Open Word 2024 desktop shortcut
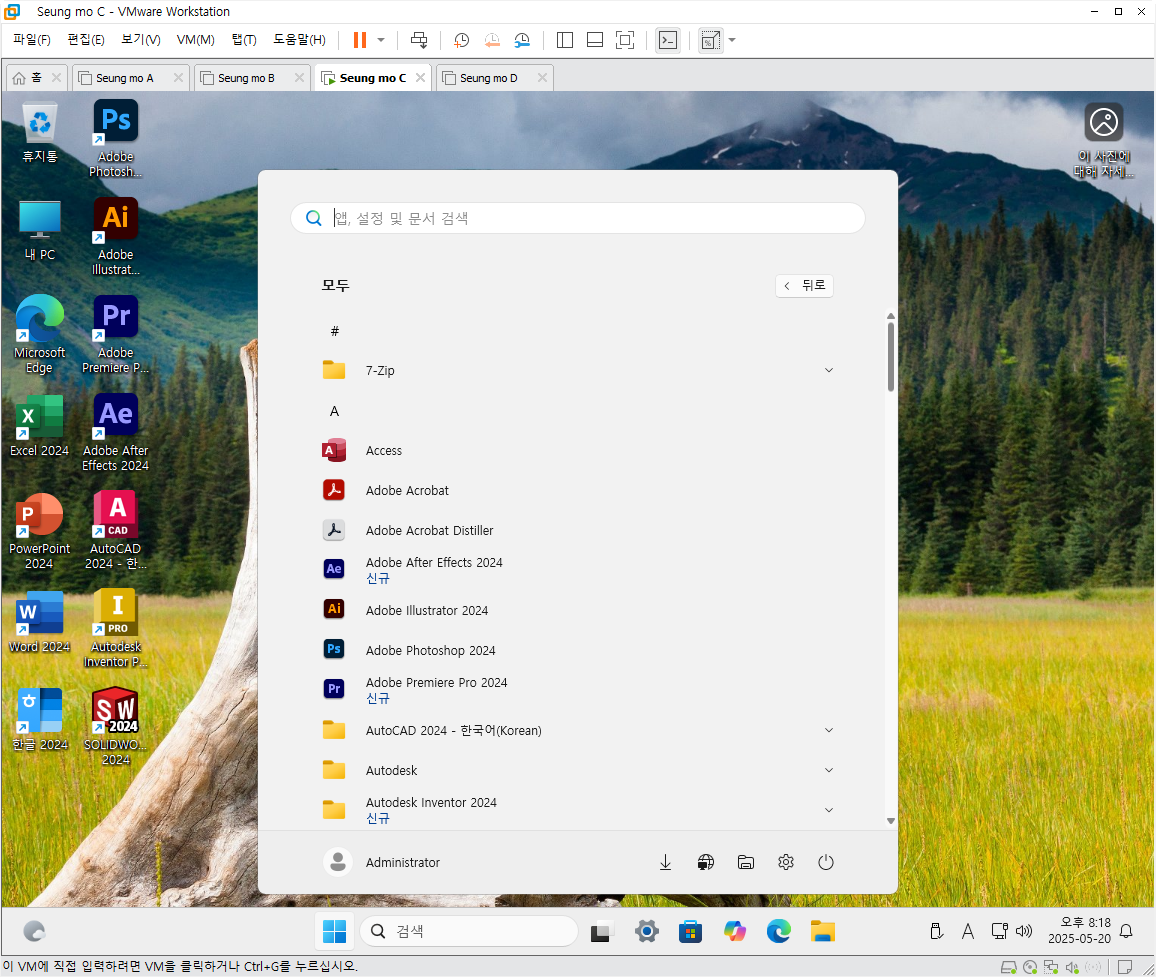Screen dimensions: 1156x977 39,622
